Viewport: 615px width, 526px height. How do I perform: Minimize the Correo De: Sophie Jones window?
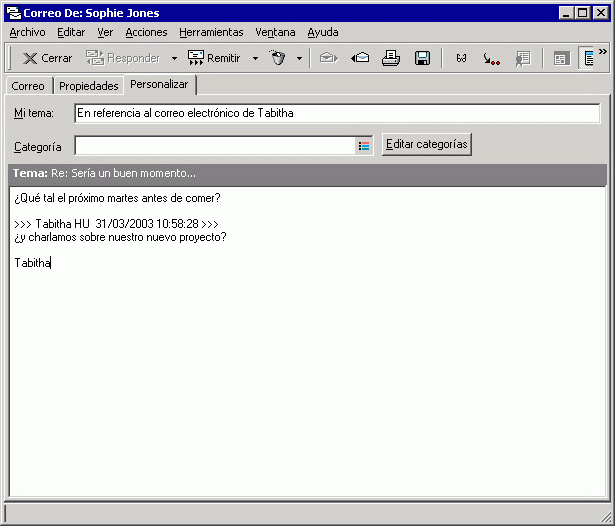coord(566,13)
